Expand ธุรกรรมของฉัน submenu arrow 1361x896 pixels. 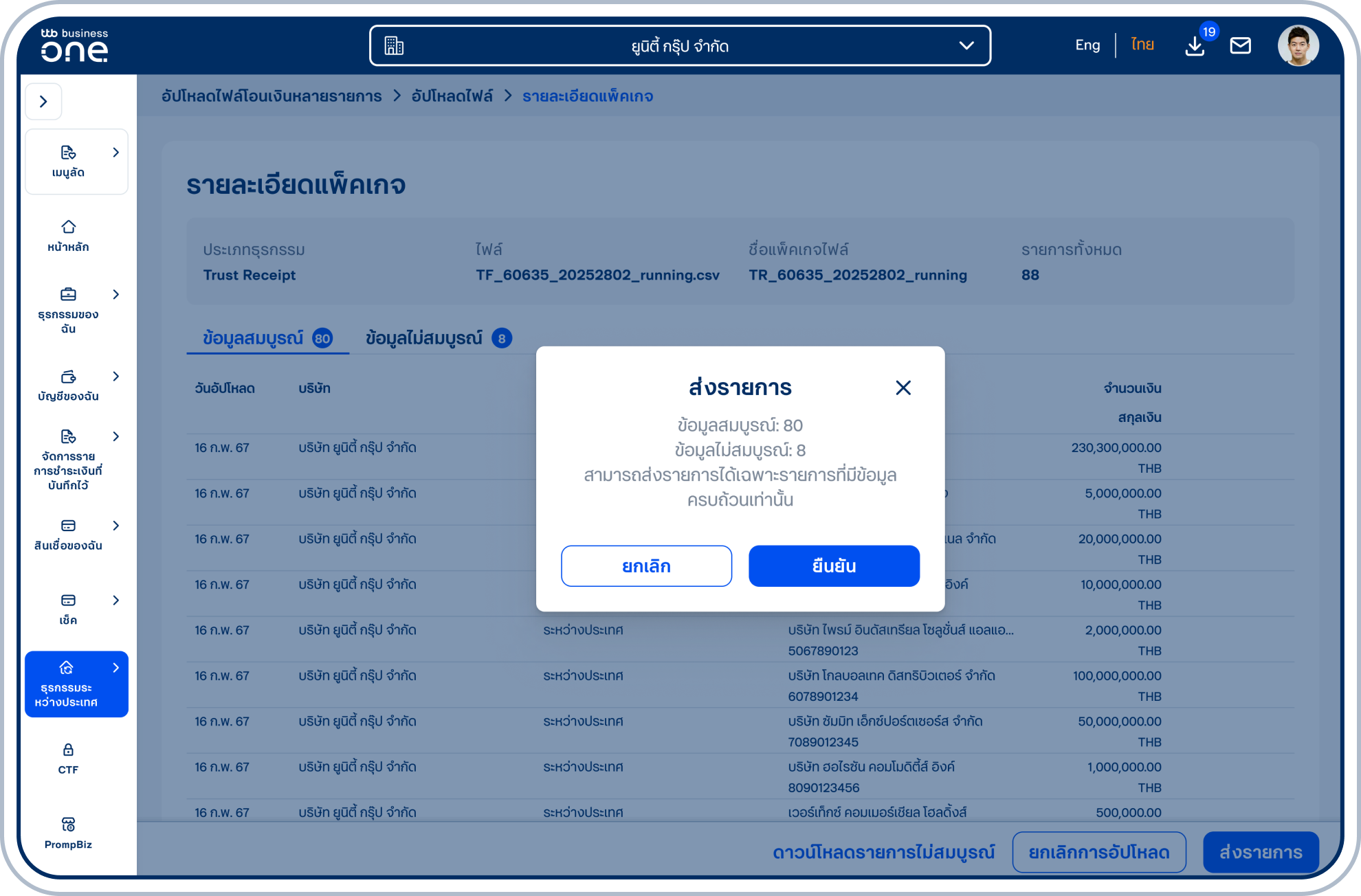(115, 295)
